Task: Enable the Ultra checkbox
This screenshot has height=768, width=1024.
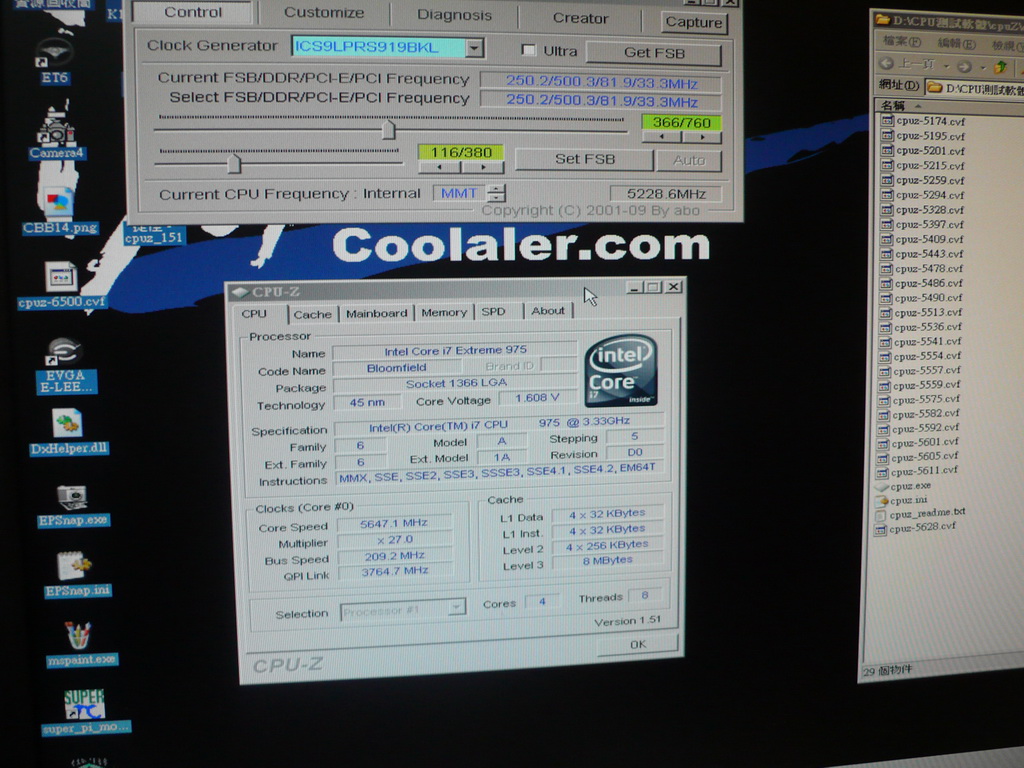Action: tap(528, 50)
